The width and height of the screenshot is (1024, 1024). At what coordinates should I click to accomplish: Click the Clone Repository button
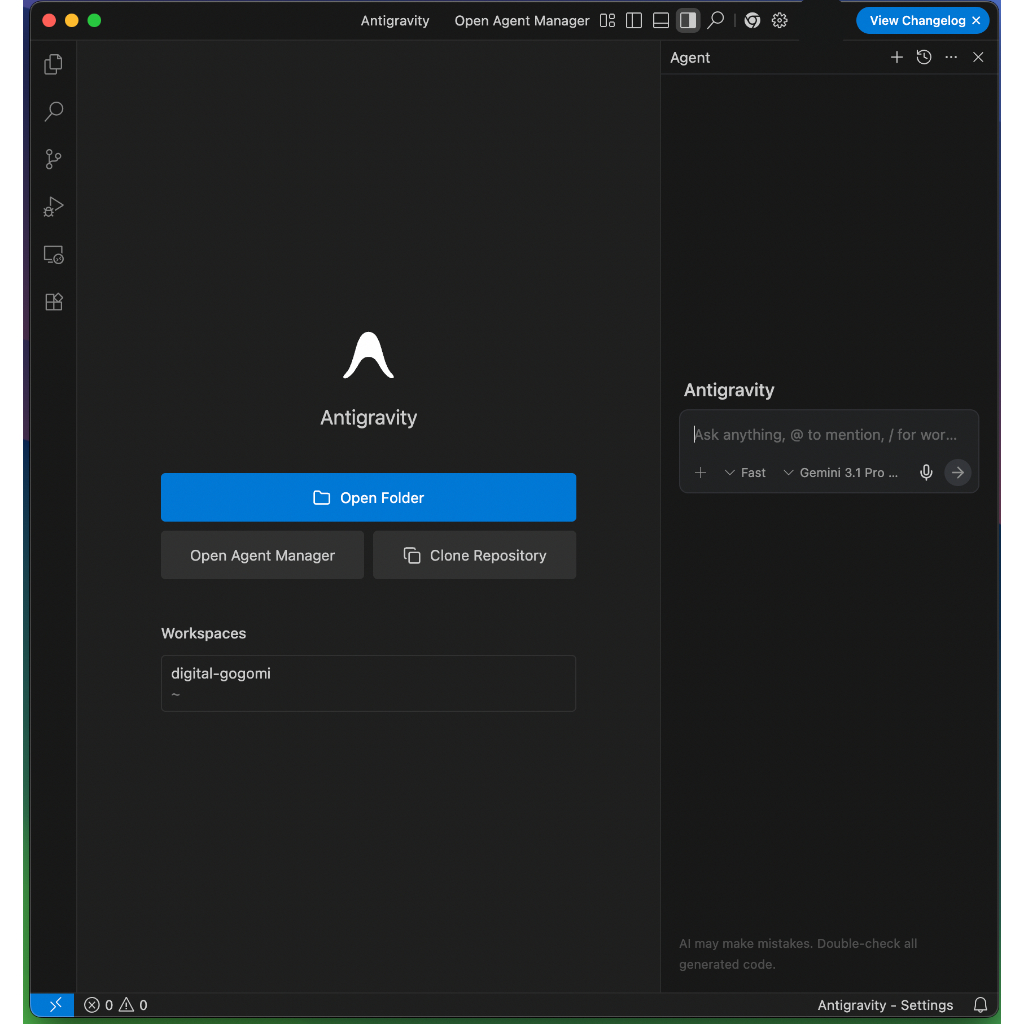tap(474, 555)
